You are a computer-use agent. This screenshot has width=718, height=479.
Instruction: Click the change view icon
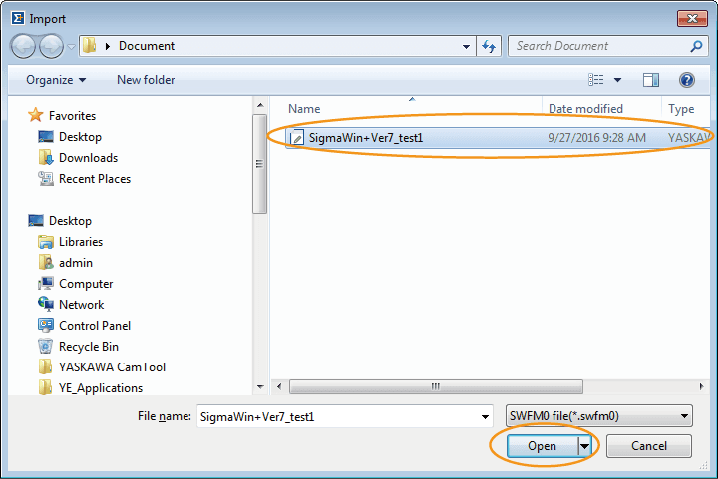tap(596, 80)
